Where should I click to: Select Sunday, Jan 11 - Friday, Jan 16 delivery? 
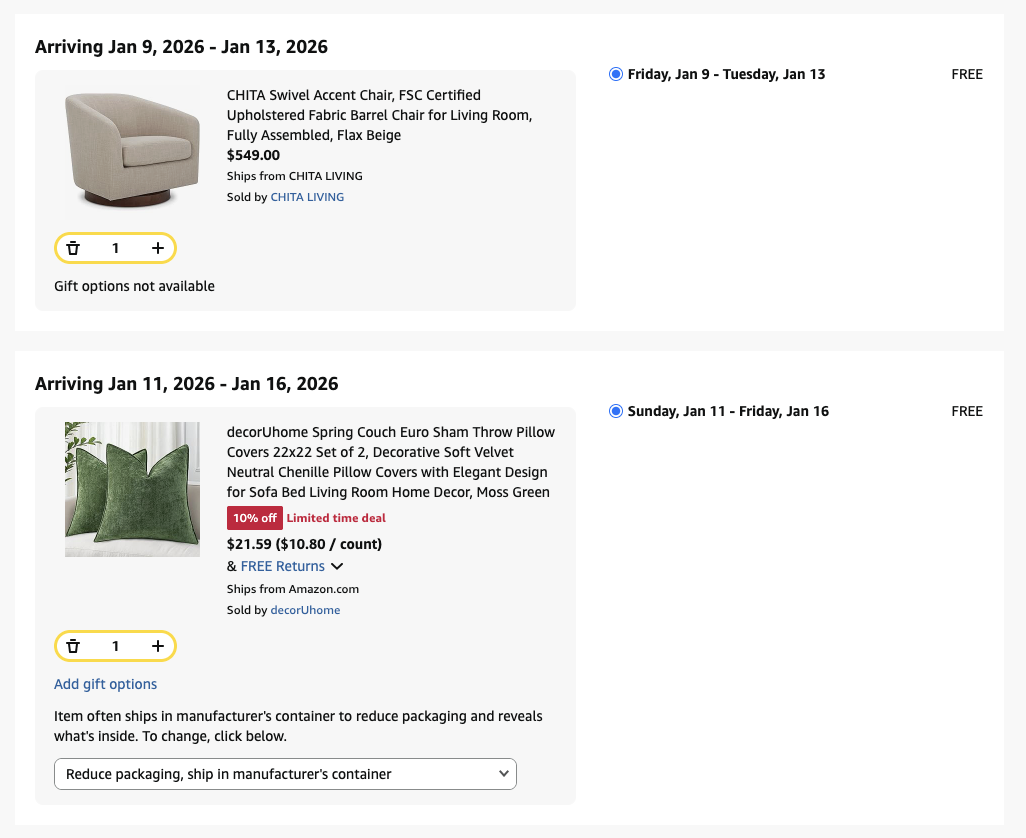(x=616, y=411)
